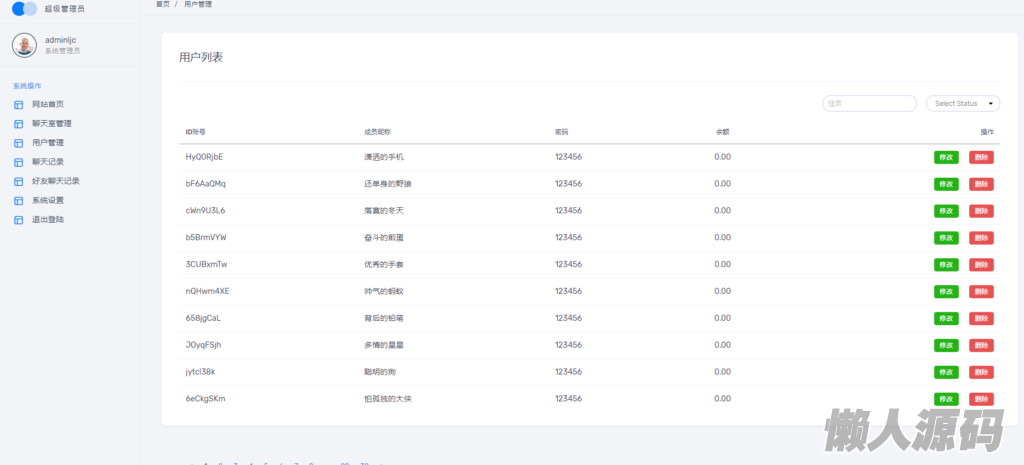
Task: Delete user bF6AaQMq with 删除 button
Action: click(981, 184)
